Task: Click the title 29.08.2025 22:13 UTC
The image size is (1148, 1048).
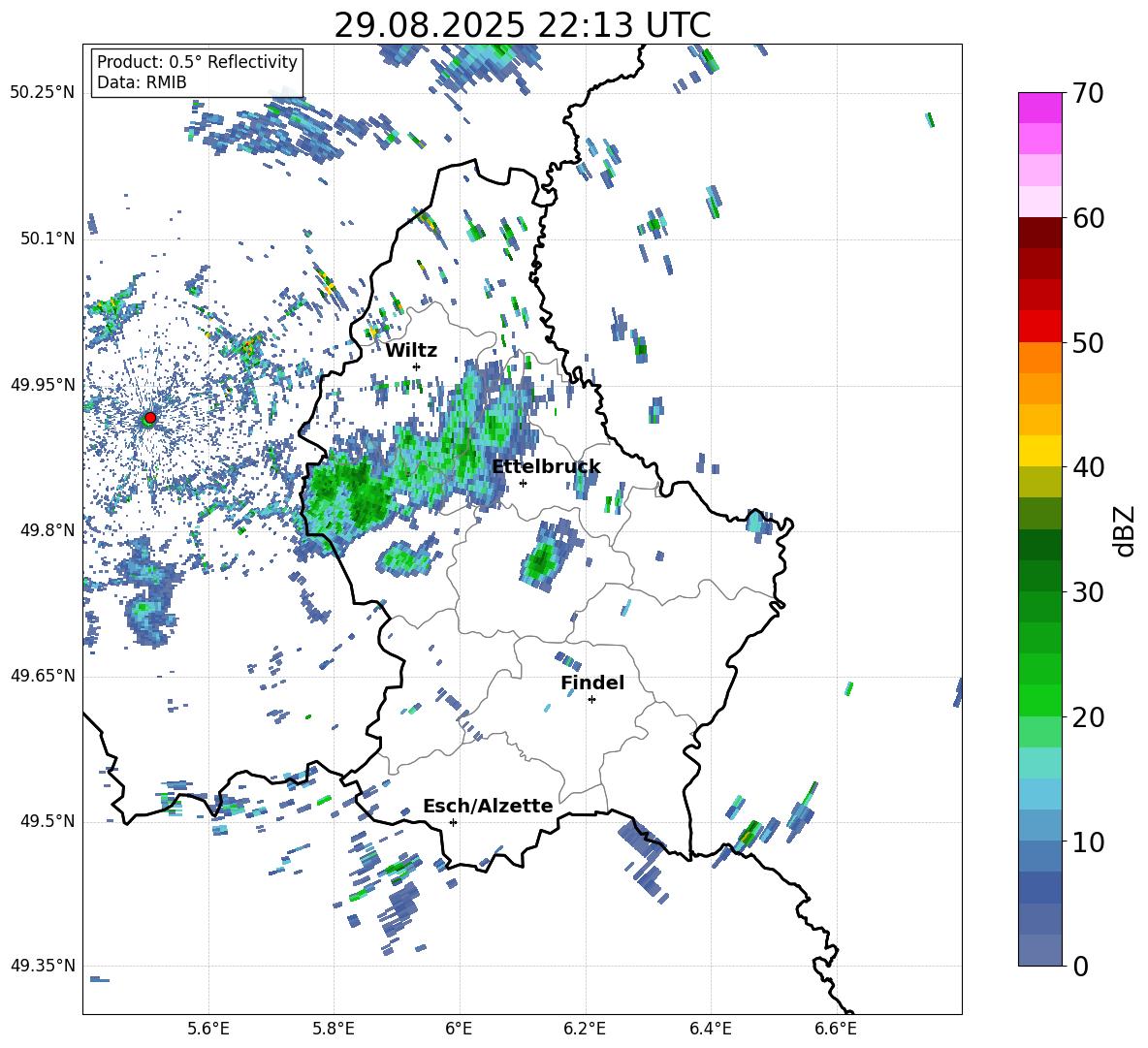Action: coord(522,25)
